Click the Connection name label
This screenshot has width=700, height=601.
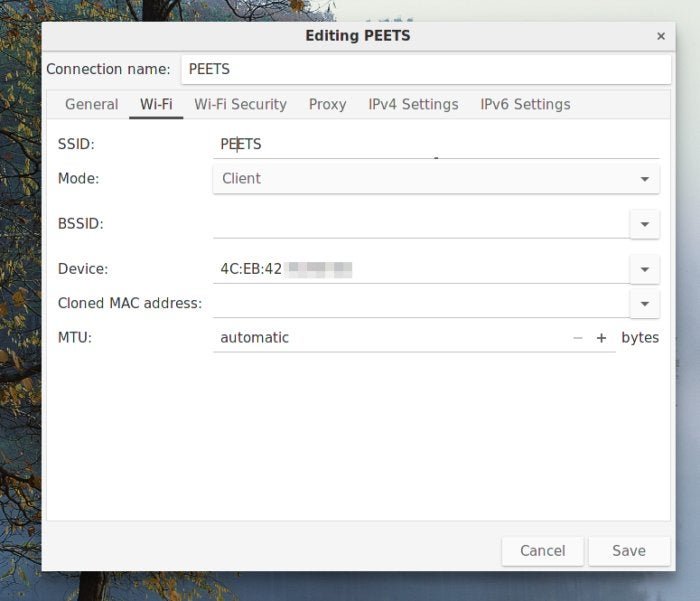(x=108, y=69)
